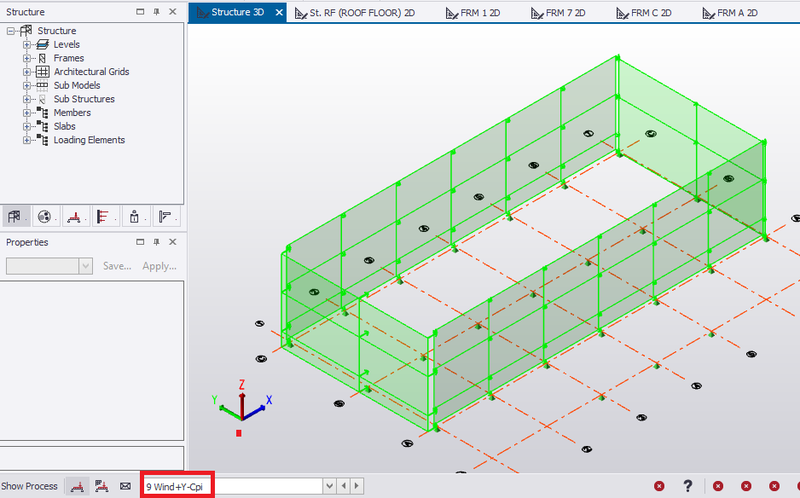This screenshot has height=498, width=800.
Task: Select the Slabs tree item
Action: (64, 127)
